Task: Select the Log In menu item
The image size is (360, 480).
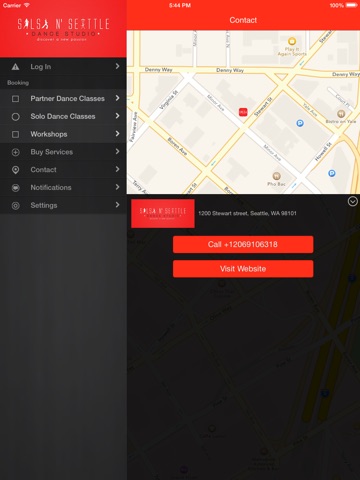Action: pyautogui.click(x=63, y=67)
